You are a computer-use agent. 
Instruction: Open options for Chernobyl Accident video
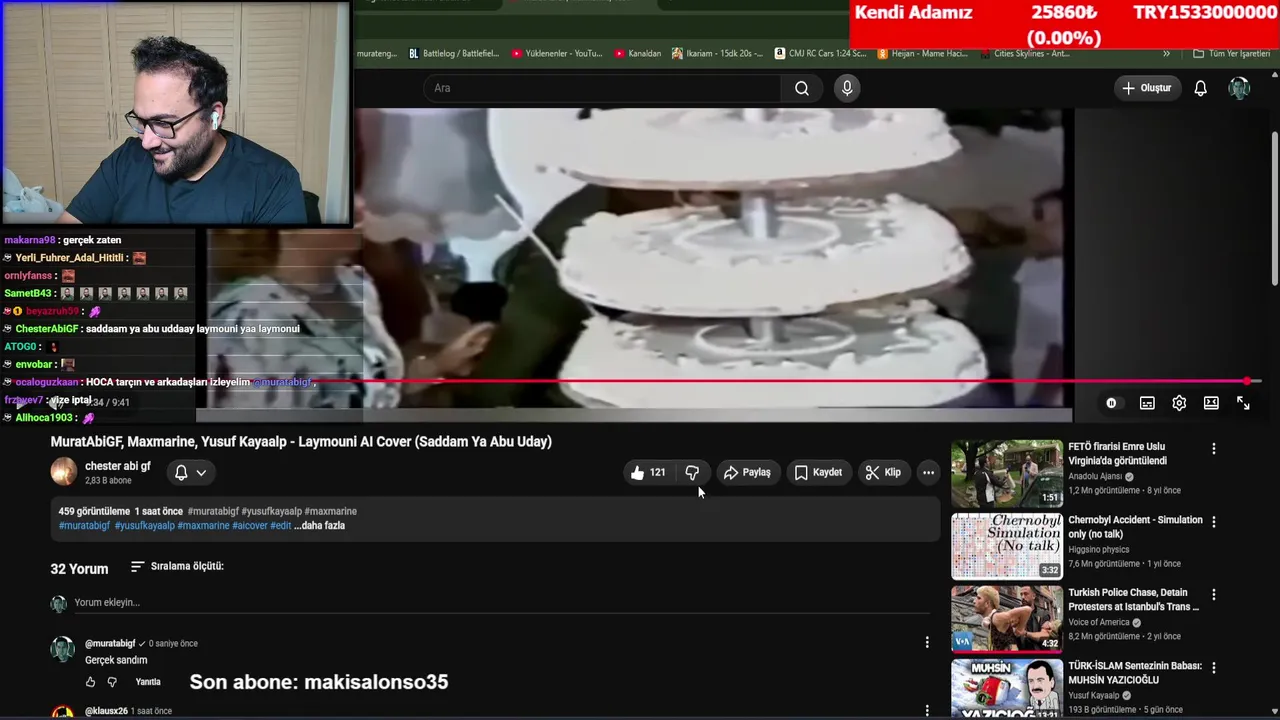coord(1214,522)
